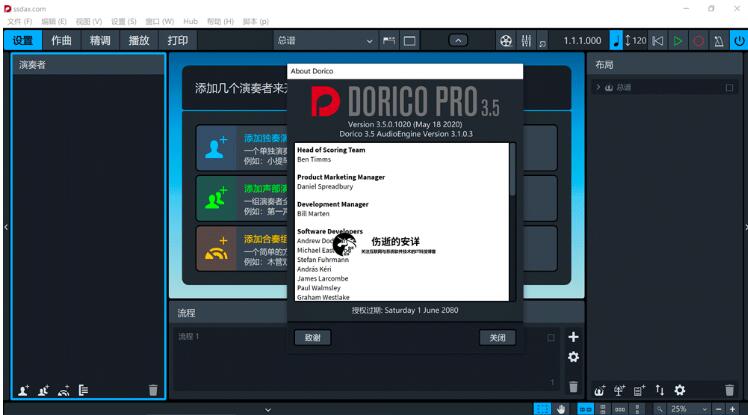Collapse the right panel with the edge arrow
This screenshot has width=748, height=415.
tap(745, 227)
